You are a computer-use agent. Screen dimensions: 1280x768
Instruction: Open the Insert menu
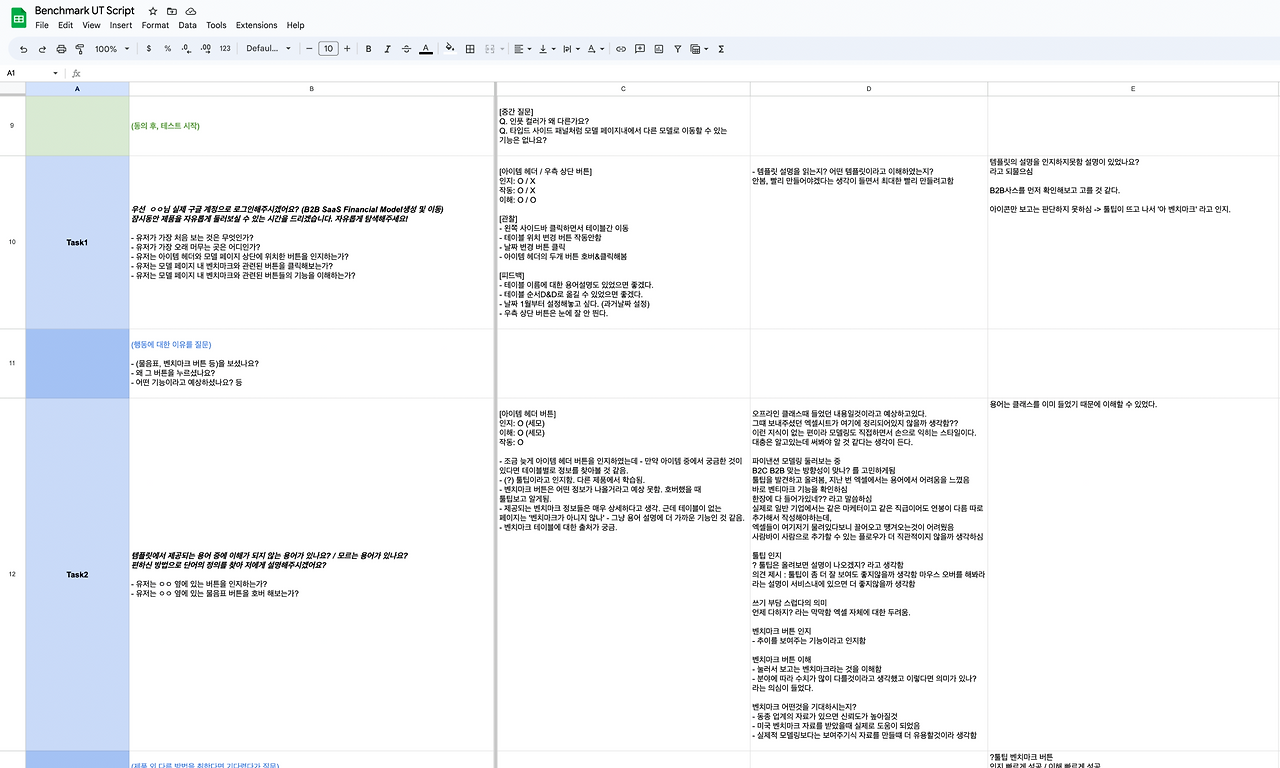coord(121,25)
